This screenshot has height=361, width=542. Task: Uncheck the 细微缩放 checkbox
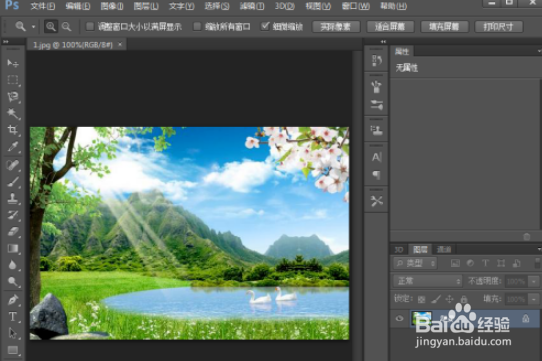265,26
